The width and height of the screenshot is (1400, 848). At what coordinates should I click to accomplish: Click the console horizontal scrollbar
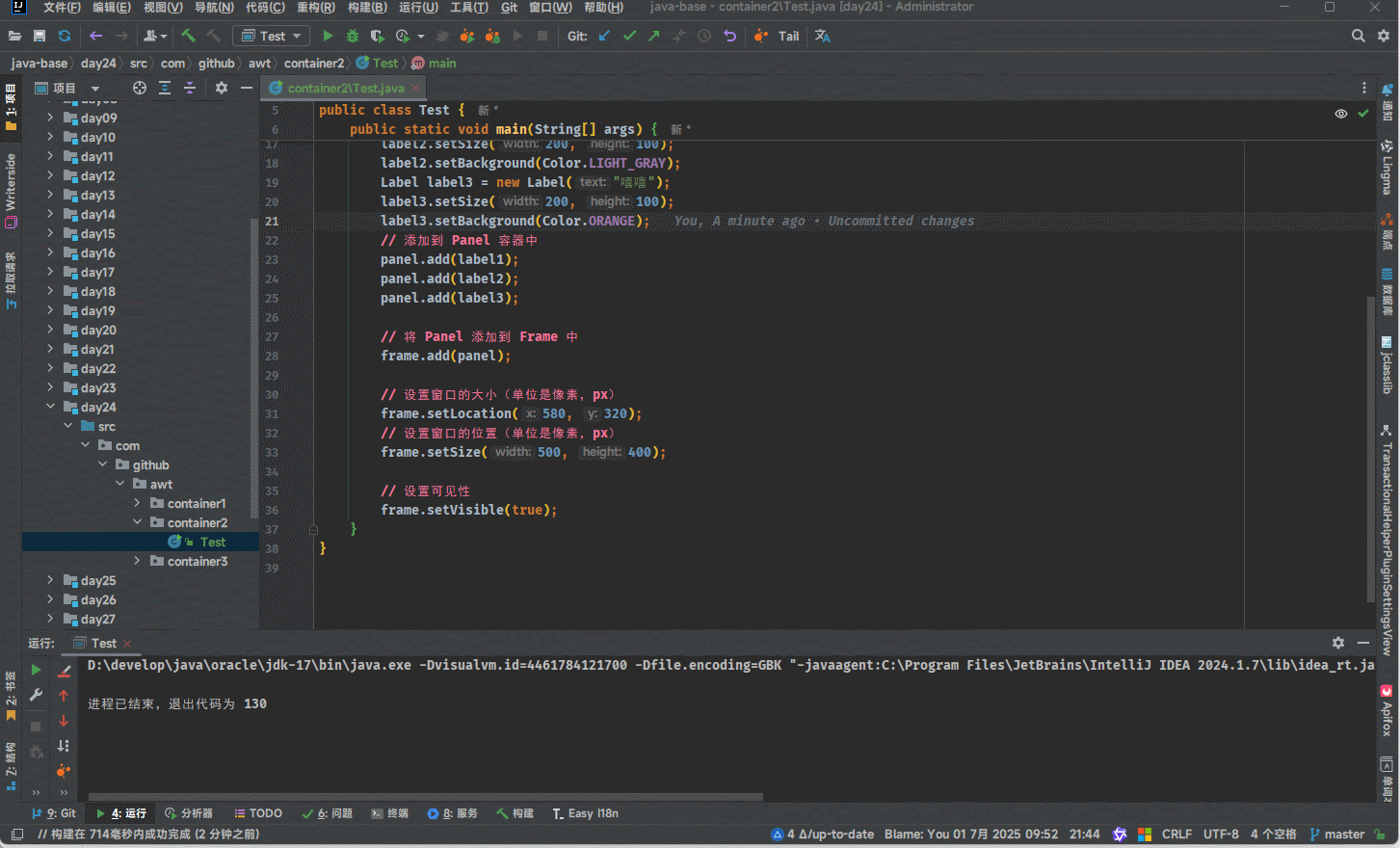coord(424,797)
